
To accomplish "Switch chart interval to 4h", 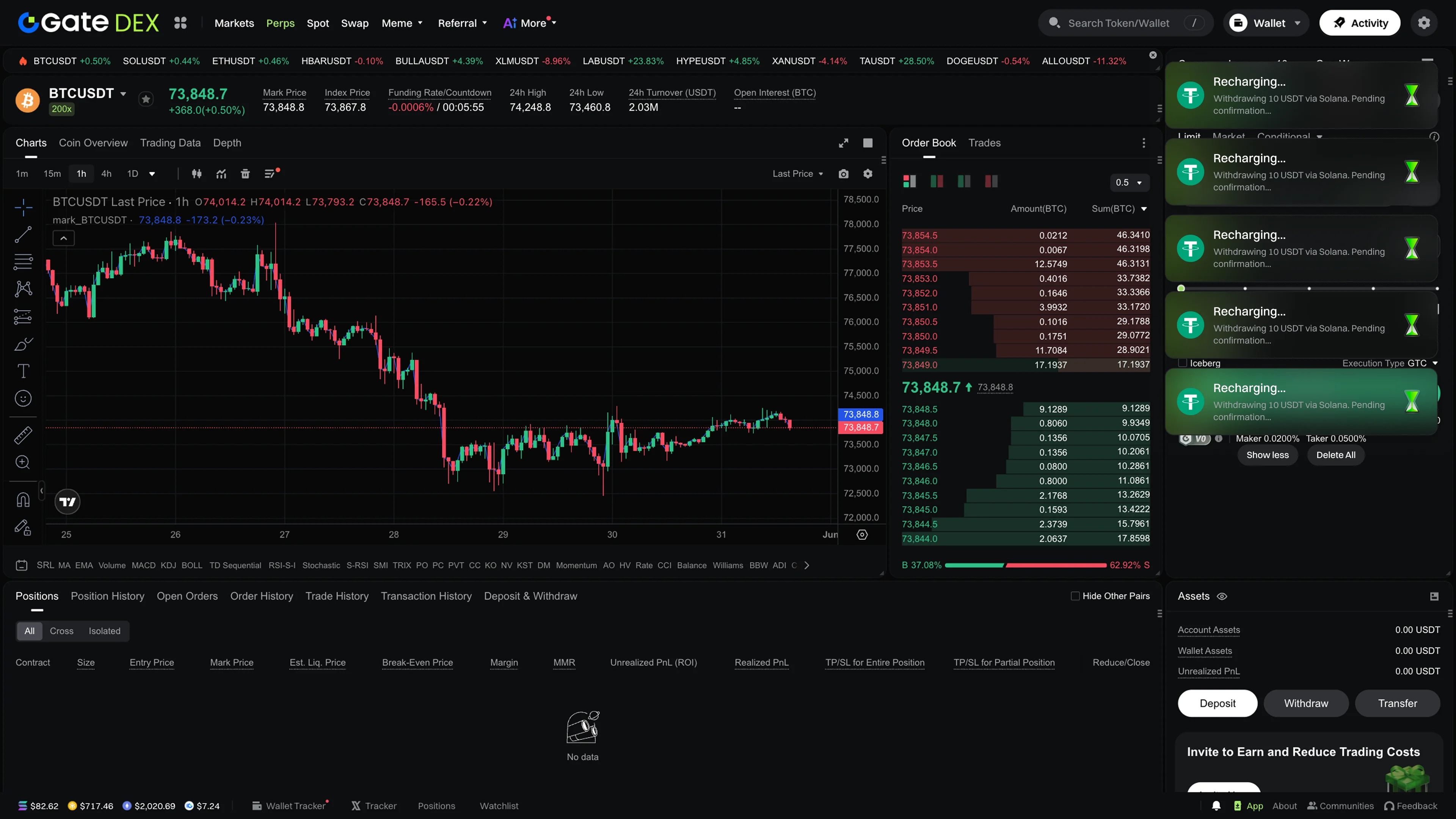I will [x=106, y=174].
